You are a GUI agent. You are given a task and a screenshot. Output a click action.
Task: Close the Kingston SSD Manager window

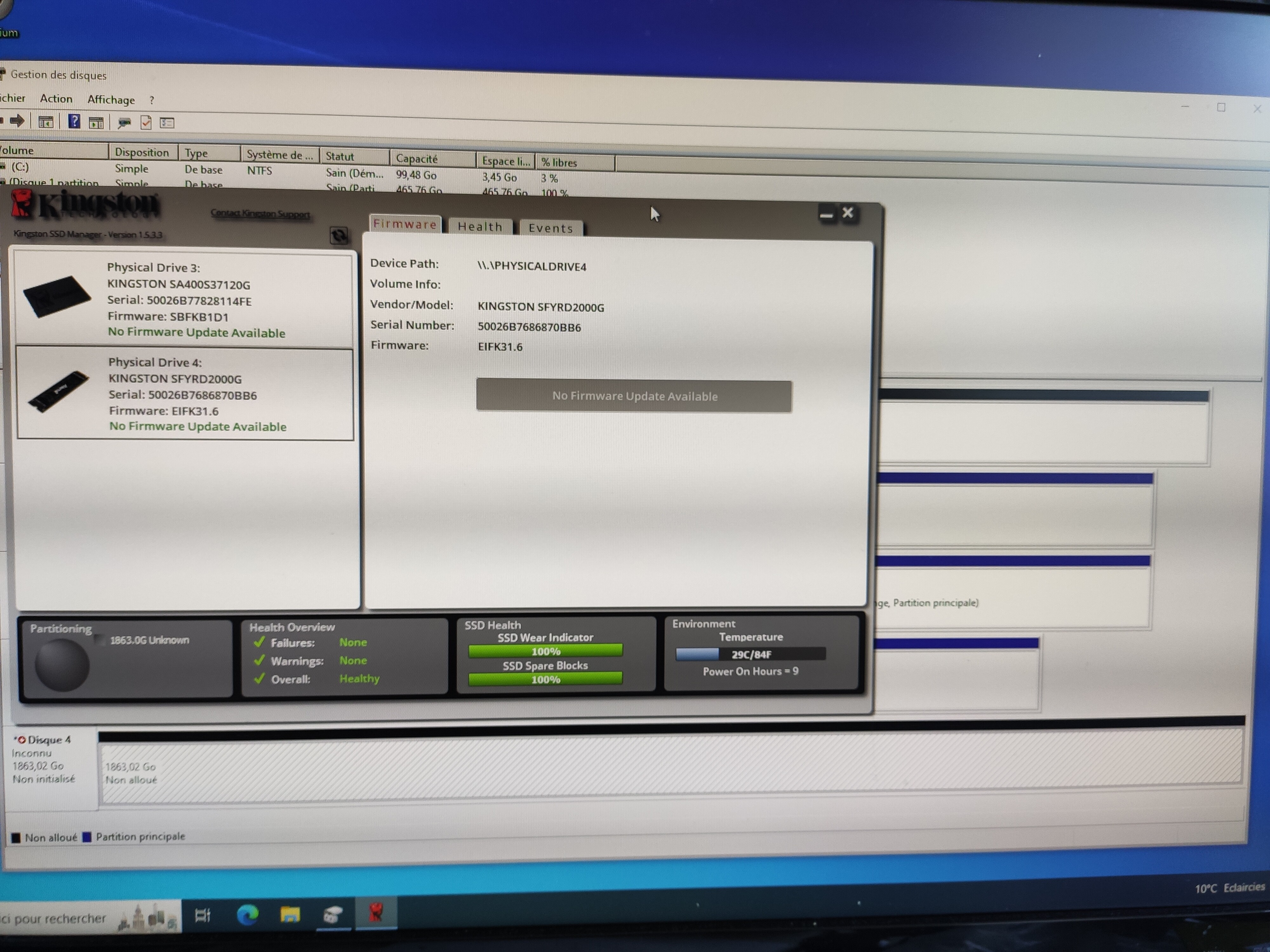[x=847, y=213]
